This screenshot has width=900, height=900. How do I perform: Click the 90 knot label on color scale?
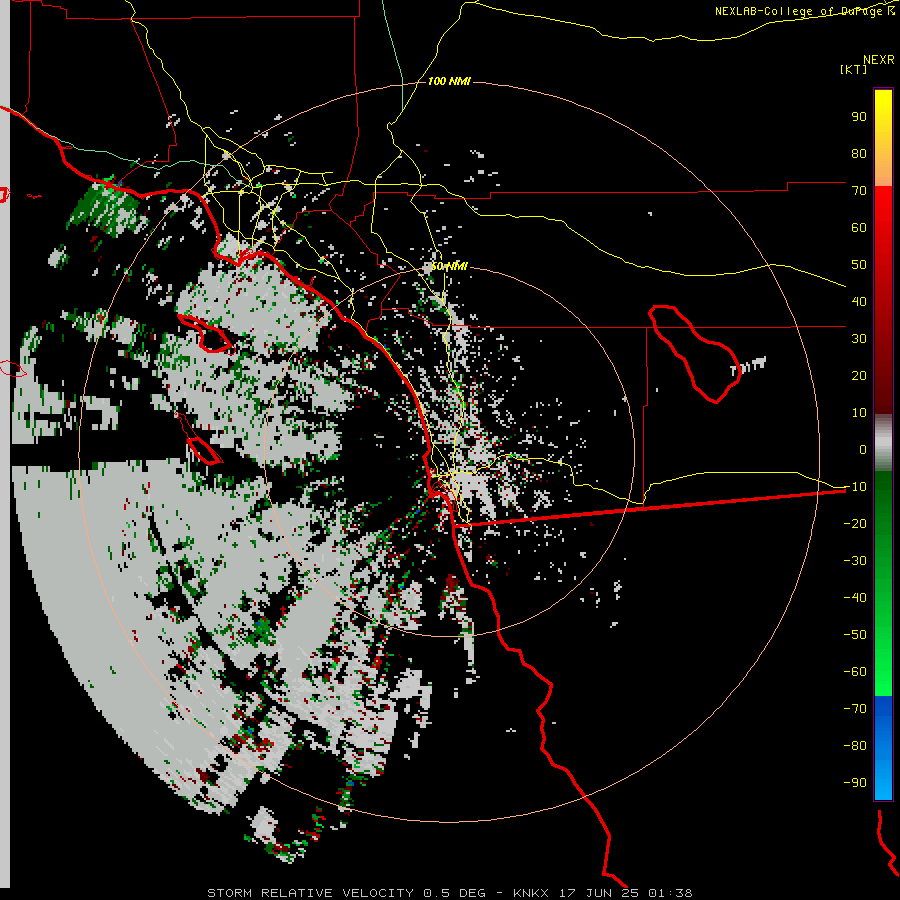click(859, 117)
